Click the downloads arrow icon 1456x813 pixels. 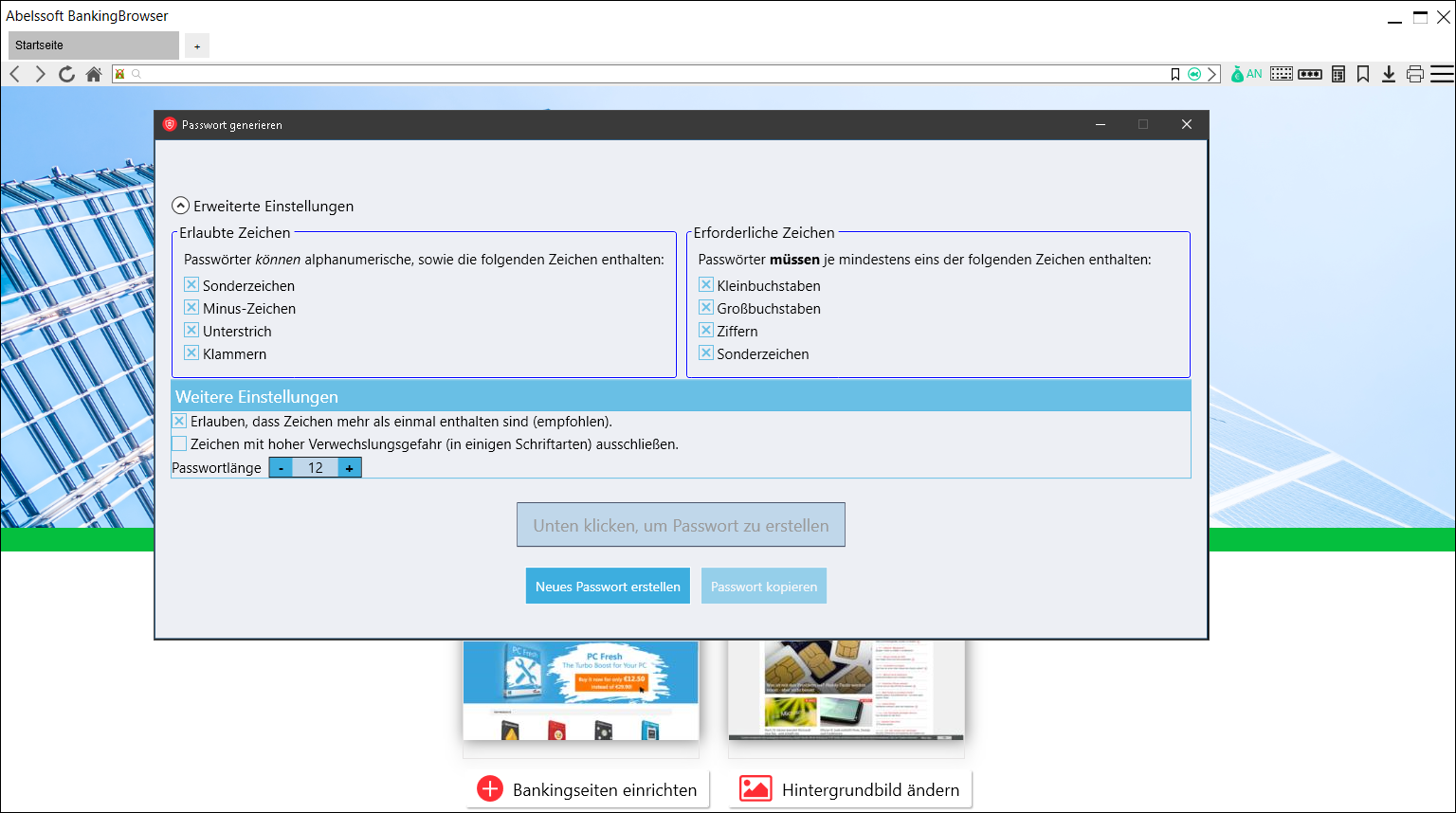(x=1389, y=74)
